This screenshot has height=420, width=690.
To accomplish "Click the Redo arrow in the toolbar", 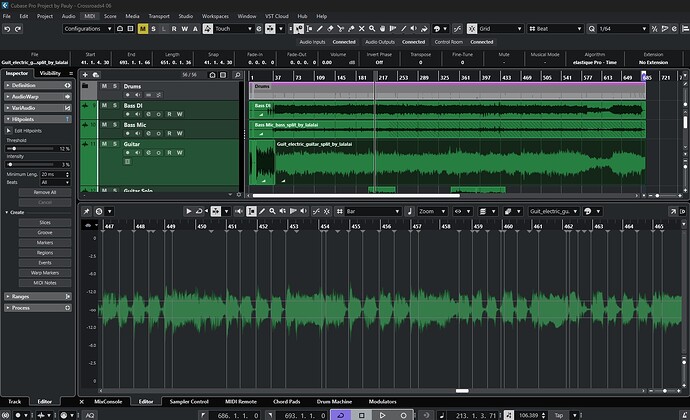I will (18, 29).
